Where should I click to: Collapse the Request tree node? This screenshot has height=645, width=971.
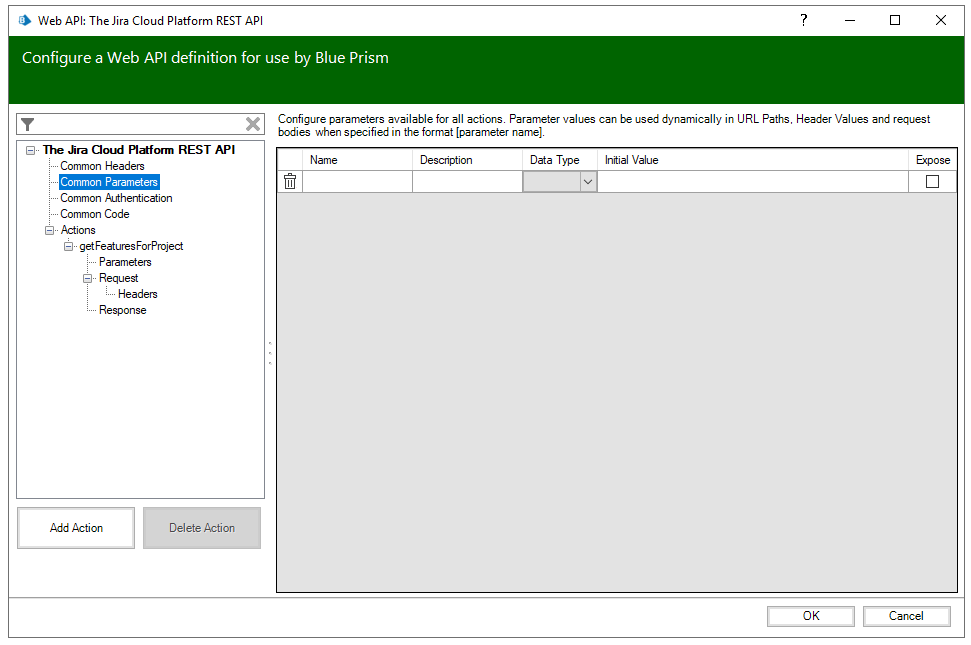[x=87, y=278]
